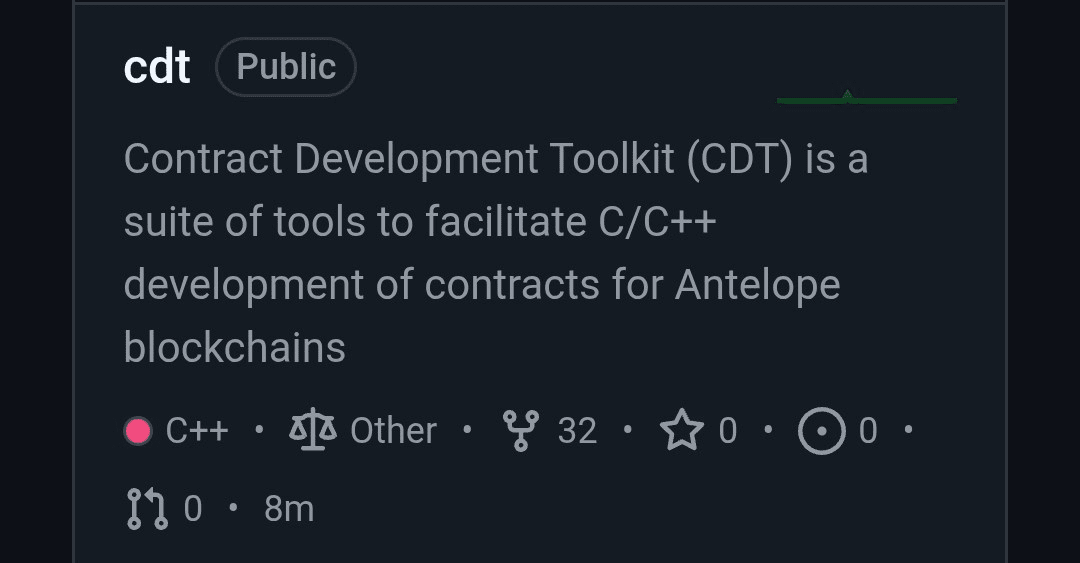Click the license balance scale icon

[x=313, y=429]
